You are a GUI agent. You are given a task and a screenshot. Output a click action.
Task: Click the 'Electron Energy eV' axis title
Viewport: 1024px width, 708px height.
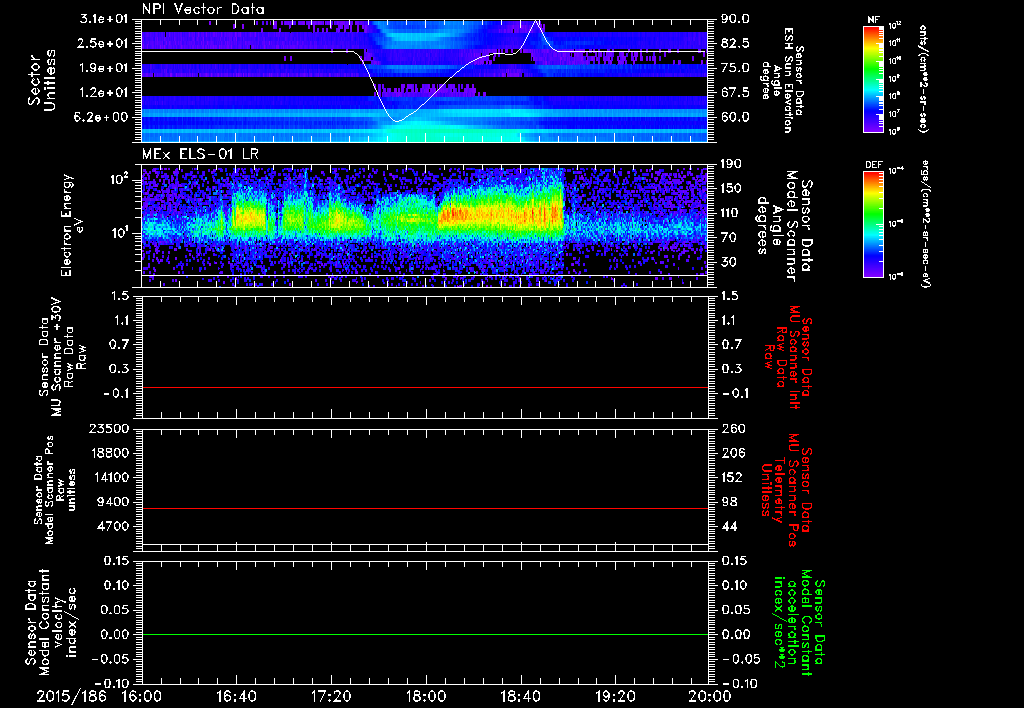pyautogui.click(x=74, y=225)
